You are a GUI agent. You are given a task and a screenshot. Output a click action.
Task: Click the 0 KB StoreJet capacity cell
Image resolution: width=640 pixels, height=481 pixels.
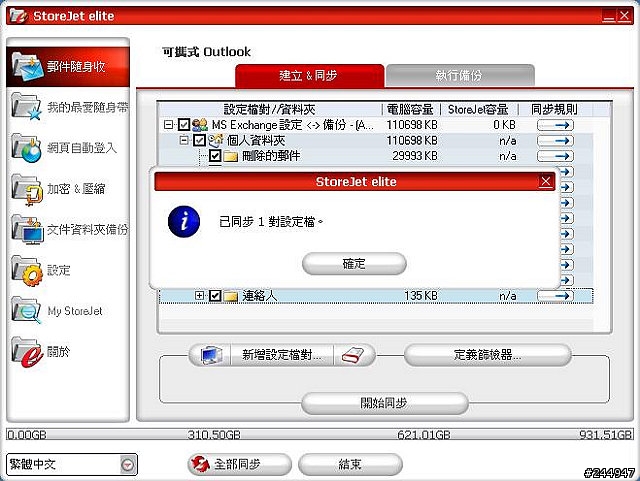[x=504, y=125]
